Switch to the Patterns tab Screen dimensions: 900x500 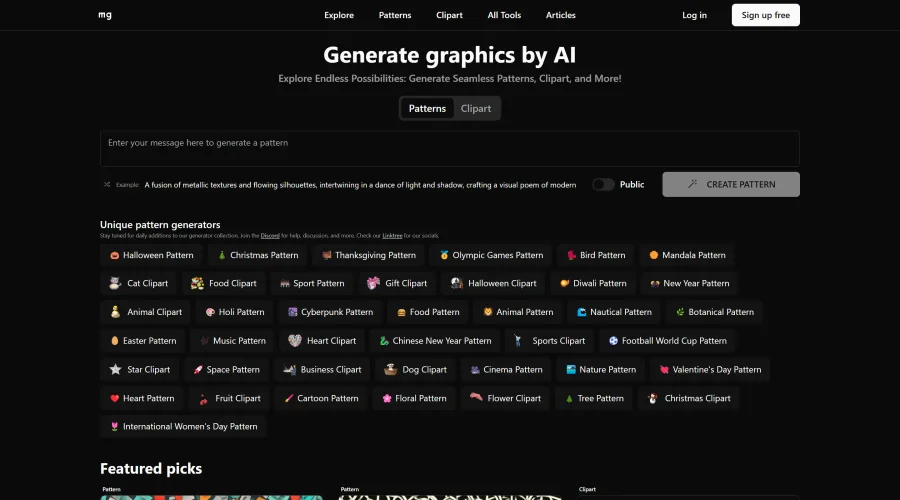427,108
